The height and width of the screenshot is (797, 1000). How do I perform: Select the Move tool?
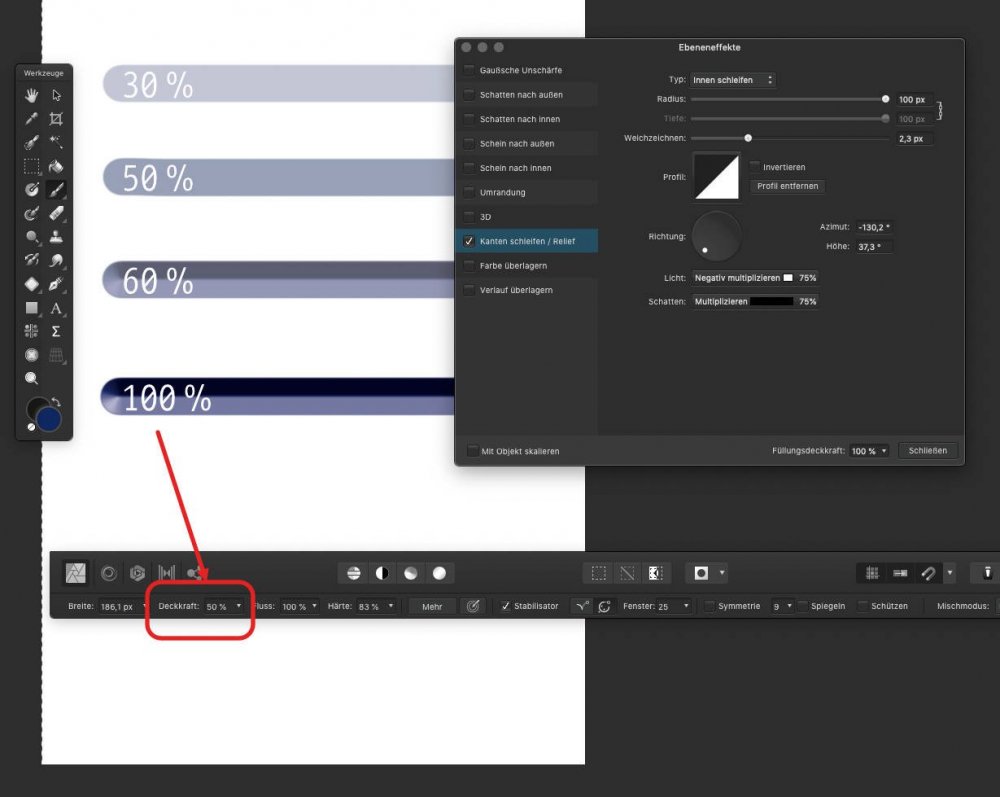tap(56, 95)
